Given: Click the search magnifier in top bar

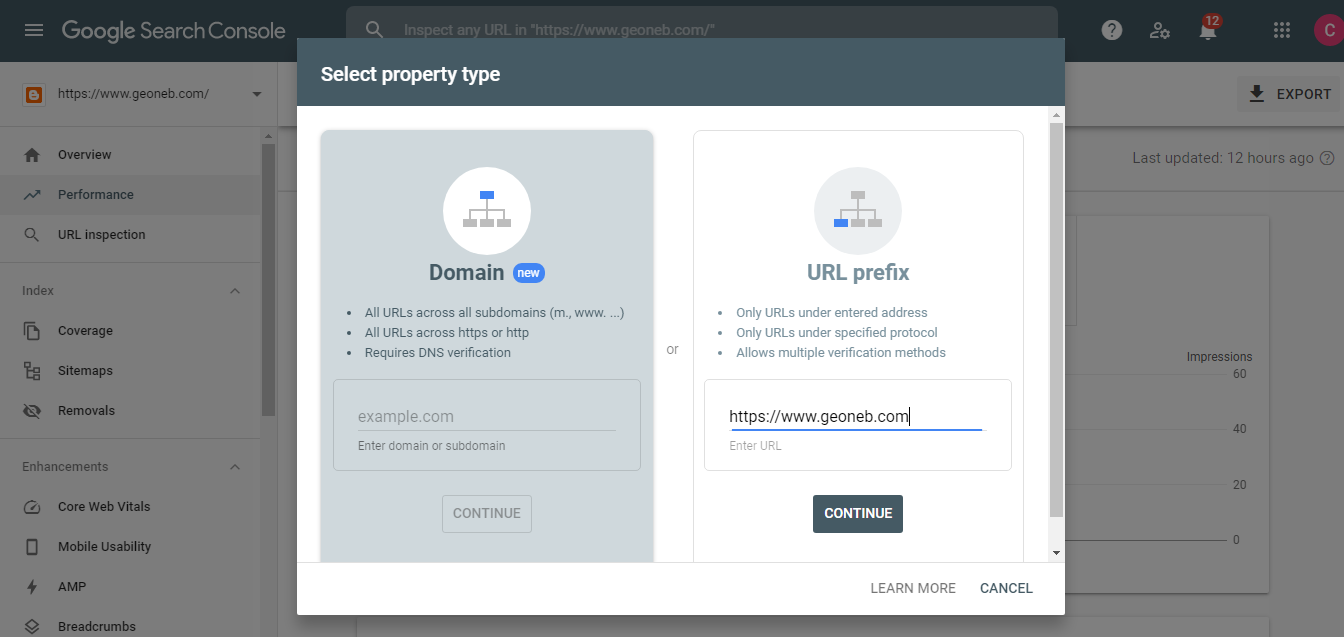Looking at the screenshot, I should pyautogui.click(x=374, y=30).
